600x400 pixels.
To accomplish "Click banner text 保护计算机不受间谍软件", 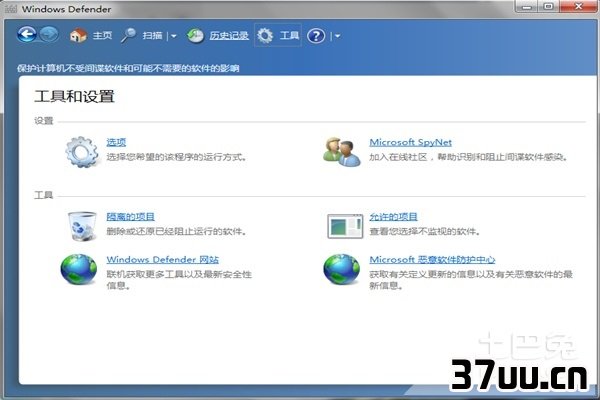I will (x=128, y=68).
